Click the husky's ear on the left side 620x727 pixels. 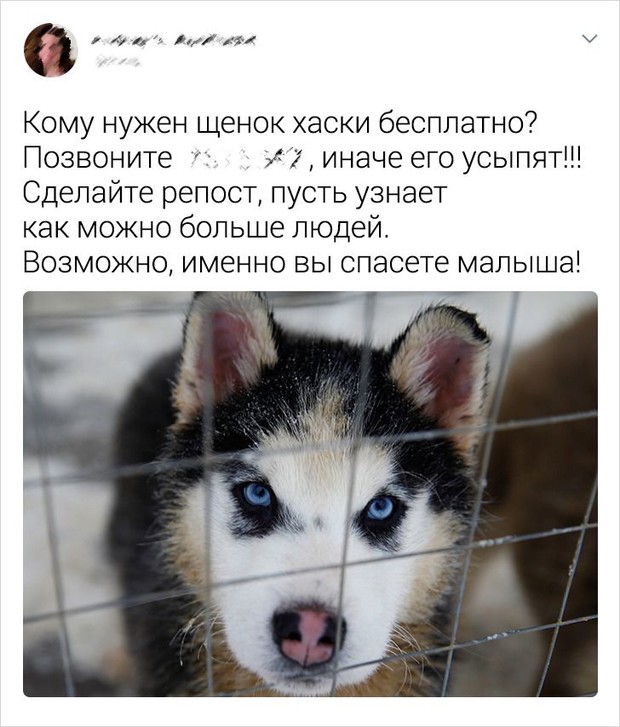coord(226,354)
